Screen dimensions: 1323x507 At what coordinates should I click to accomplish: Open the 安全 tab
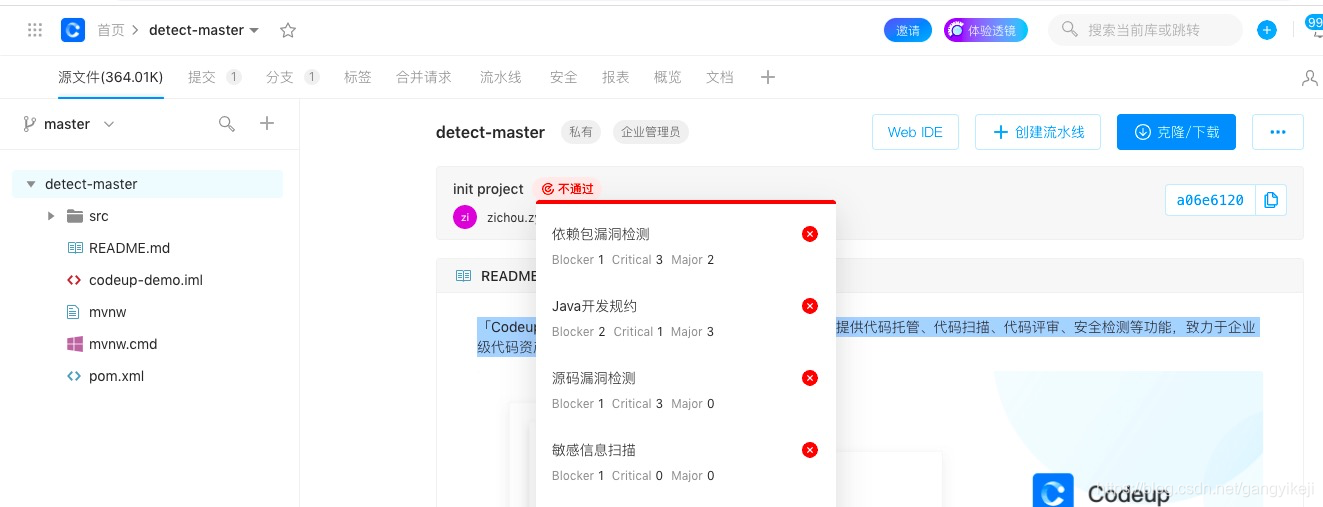click(x=564, y=77)
